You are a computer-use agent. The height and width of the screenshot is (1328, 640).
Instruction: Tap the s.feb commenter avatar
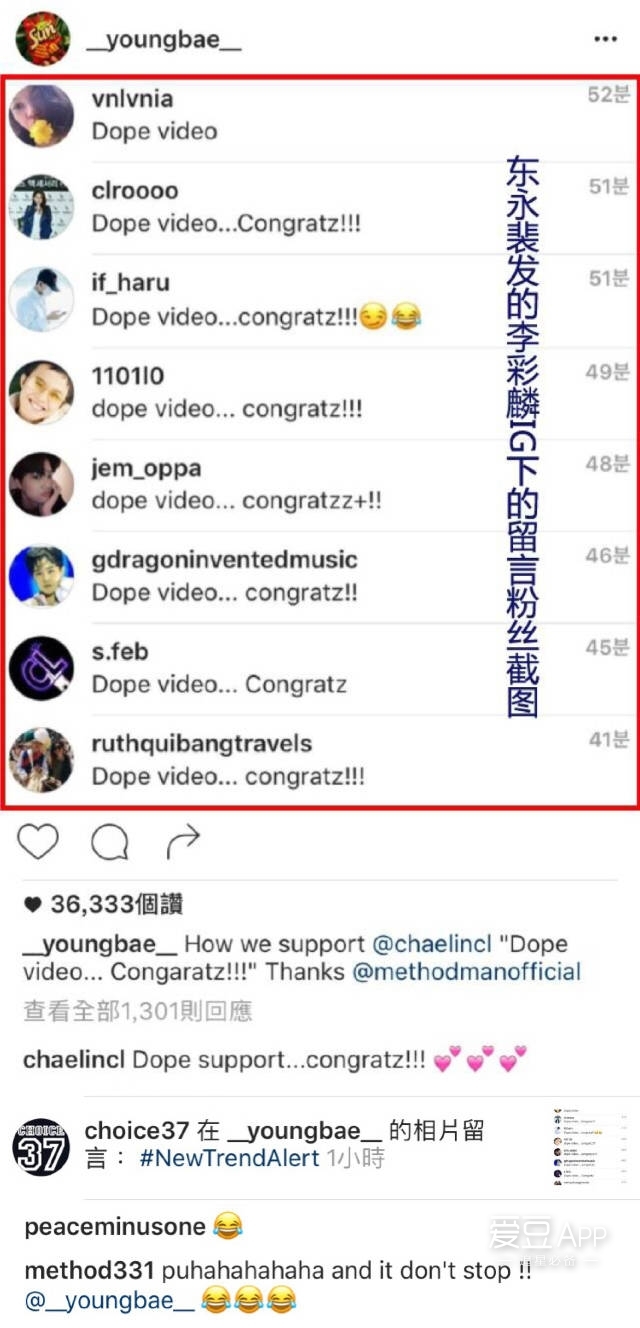41,668
